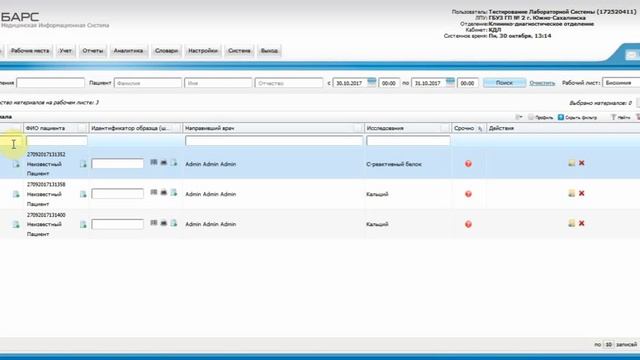Click the sample ID input in row 27092017131352
This screenshot has width=640, height=360.
118,164
